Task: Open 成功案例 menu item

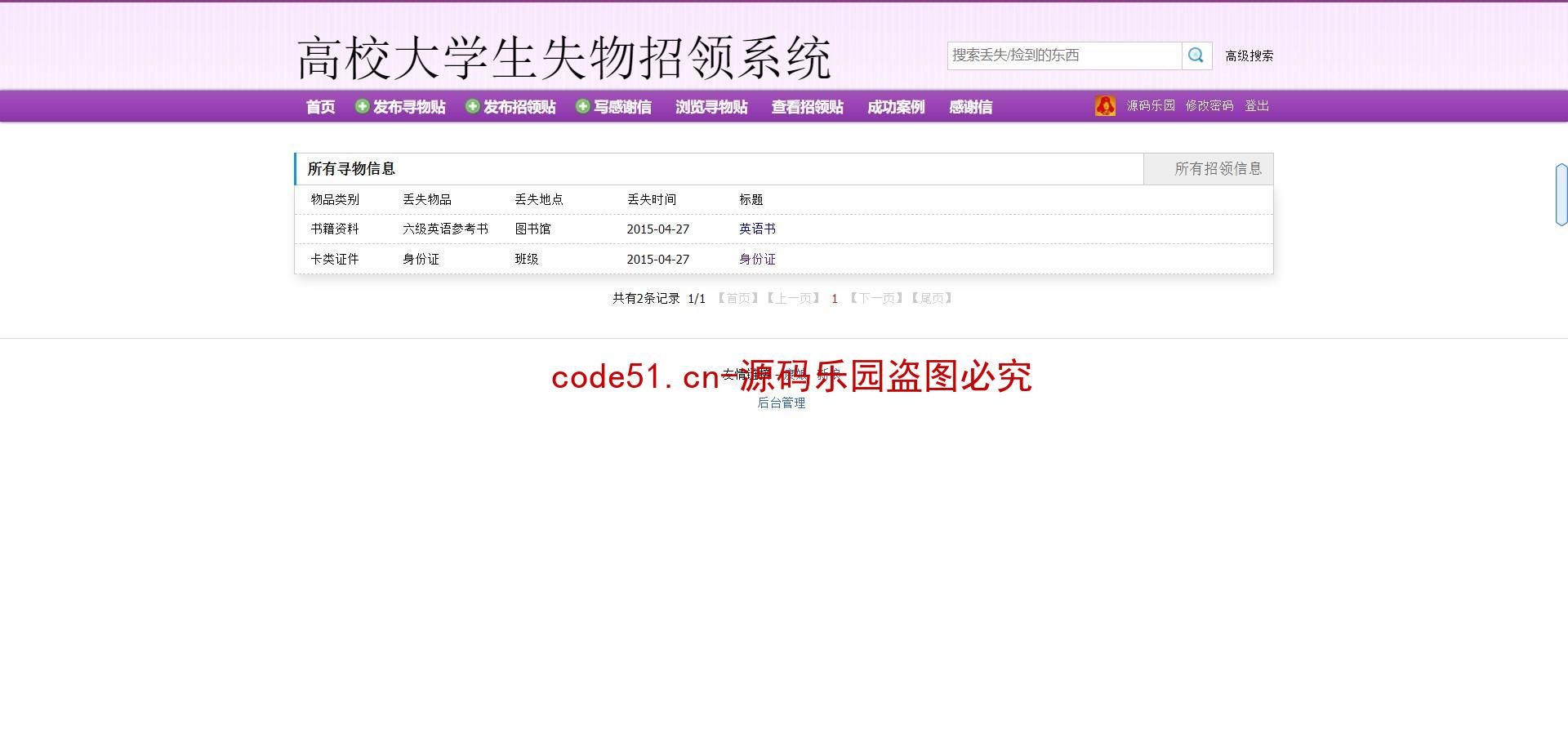Action: click(896, 107)
